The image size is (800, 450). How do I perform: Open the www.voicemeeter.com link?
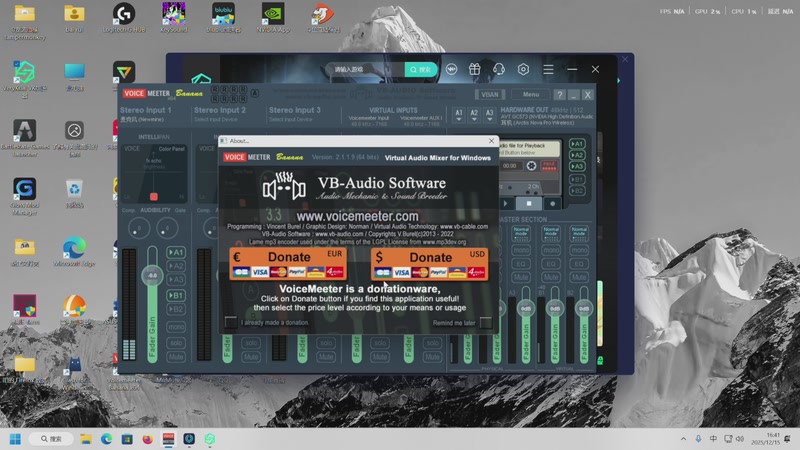coord(357,216)
